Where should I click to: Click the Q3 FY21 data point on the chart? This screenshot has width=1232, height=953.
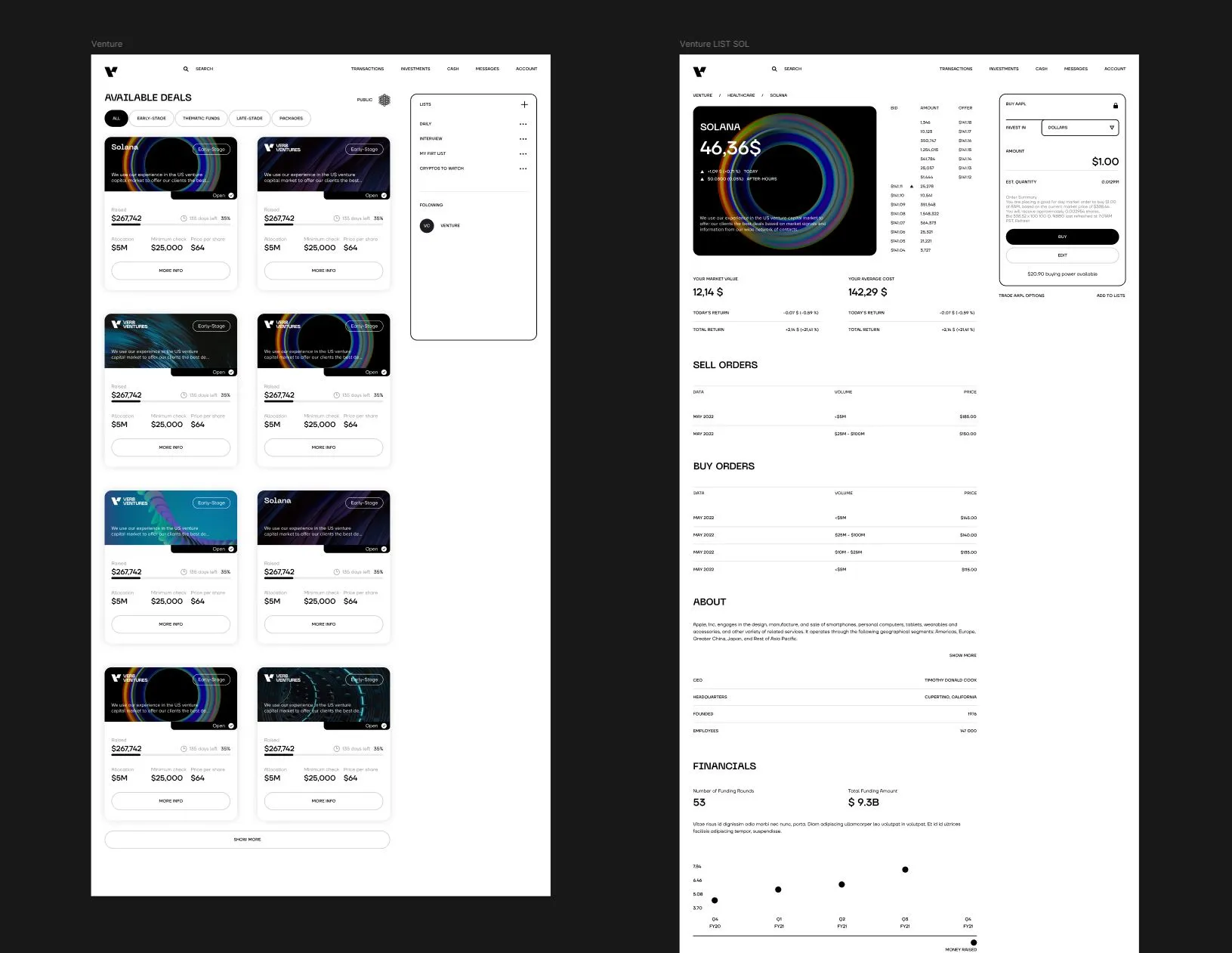905,869
